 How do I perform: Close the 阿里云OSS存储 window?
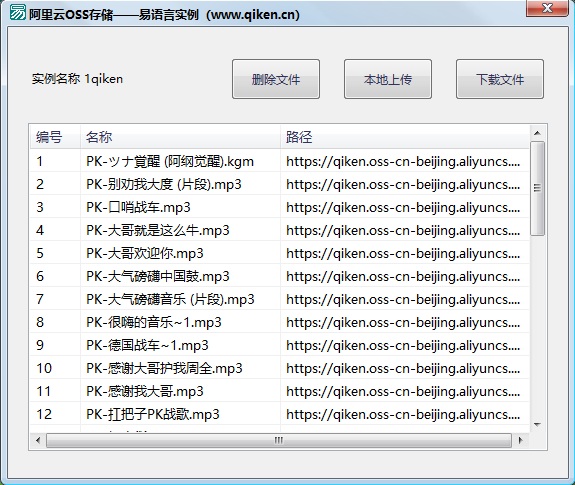tap(547, 8)
